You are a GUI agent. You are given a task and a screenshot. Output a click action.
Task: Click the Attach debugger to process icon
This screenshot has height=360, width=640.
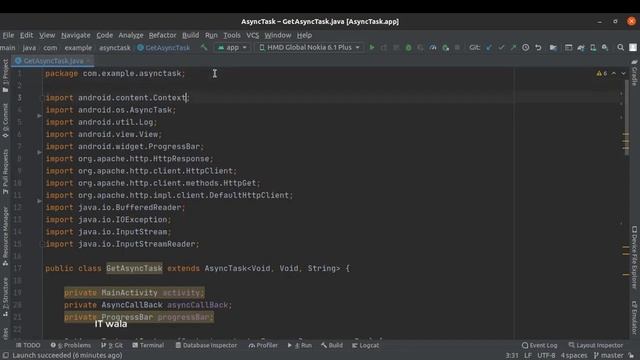[445, 48]
